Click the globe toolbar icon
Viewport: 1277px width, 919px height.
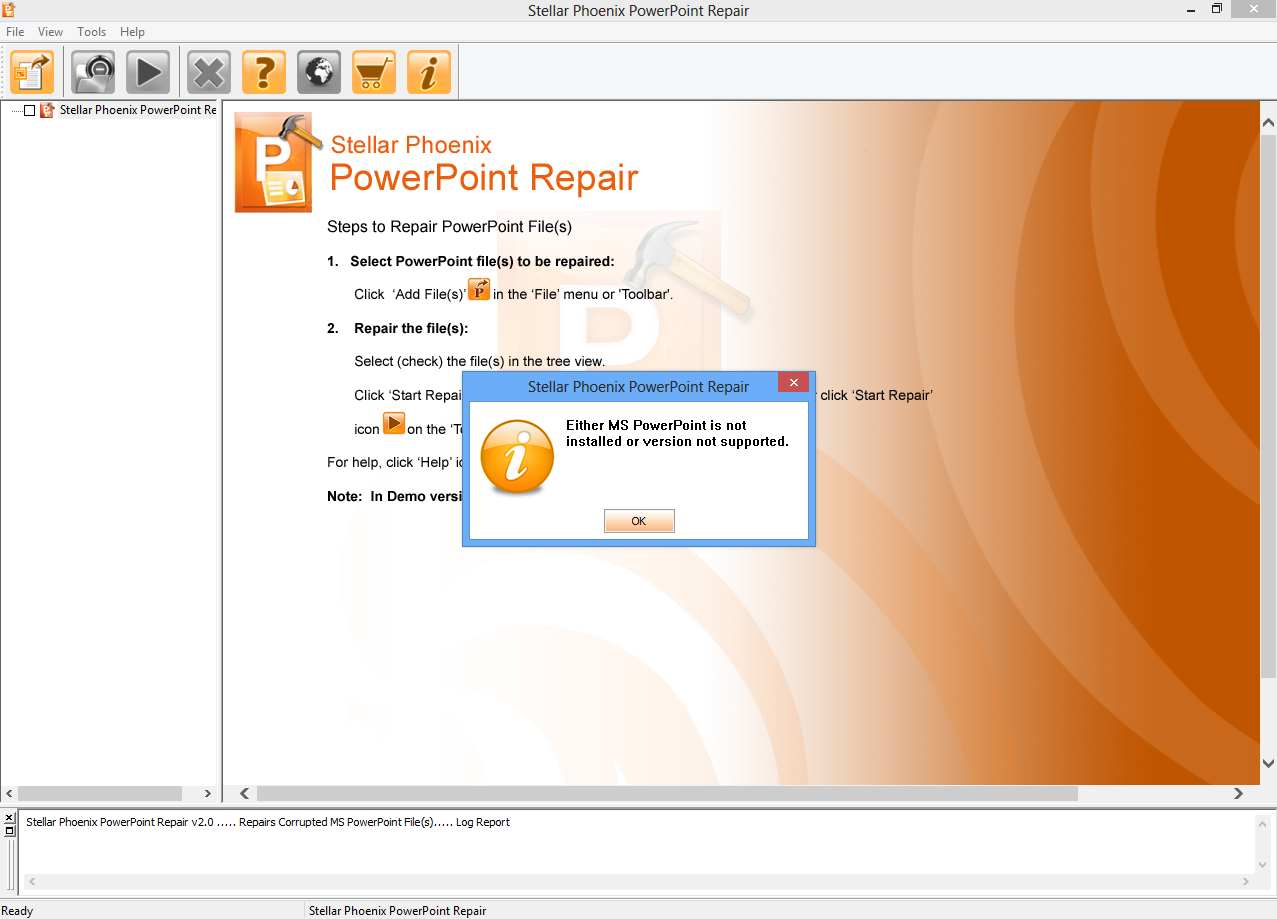pyautogui.click(x=319, y=72)
